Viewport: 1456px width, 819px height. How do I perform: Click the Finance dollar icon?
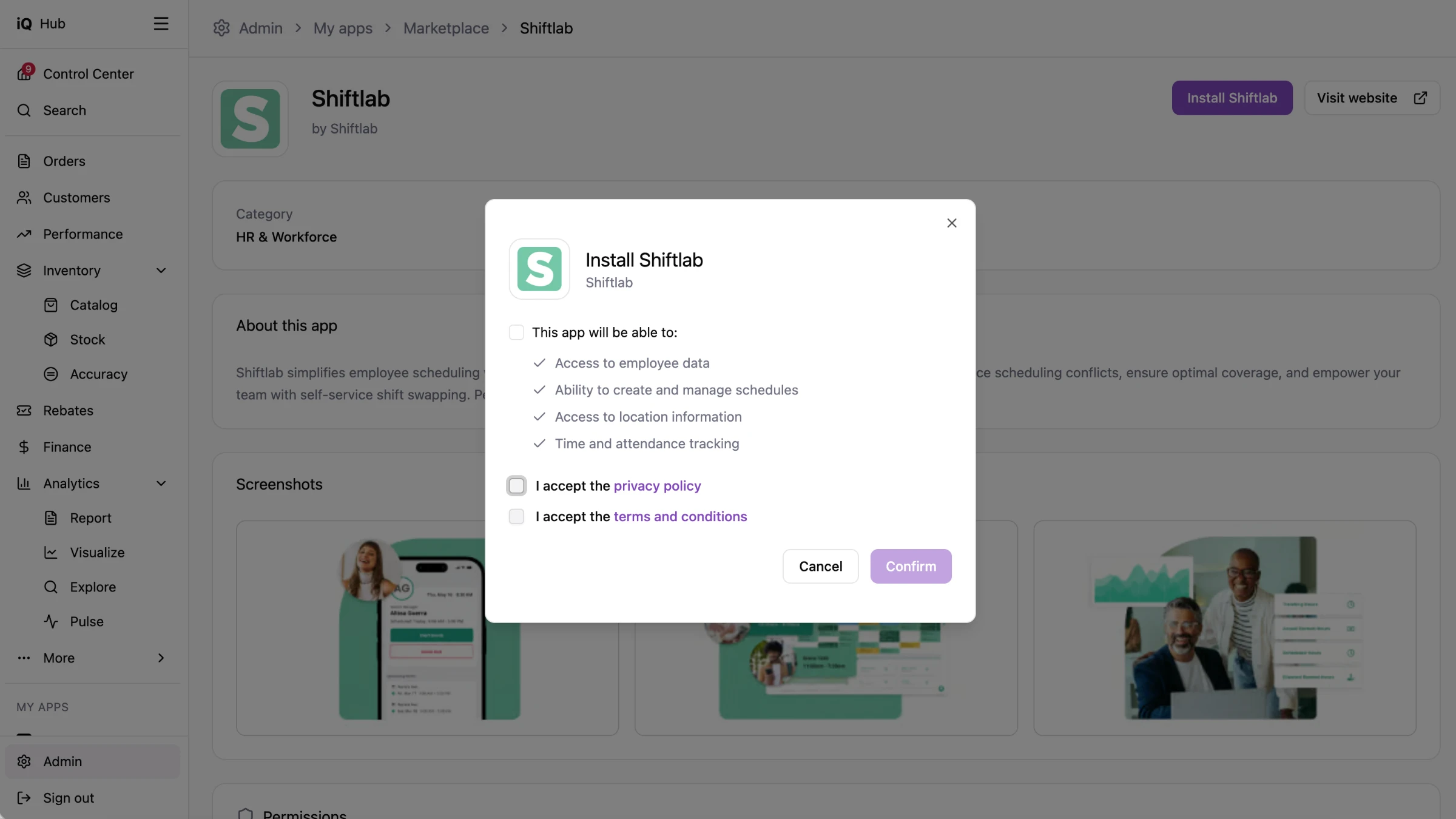coord(24,447)
